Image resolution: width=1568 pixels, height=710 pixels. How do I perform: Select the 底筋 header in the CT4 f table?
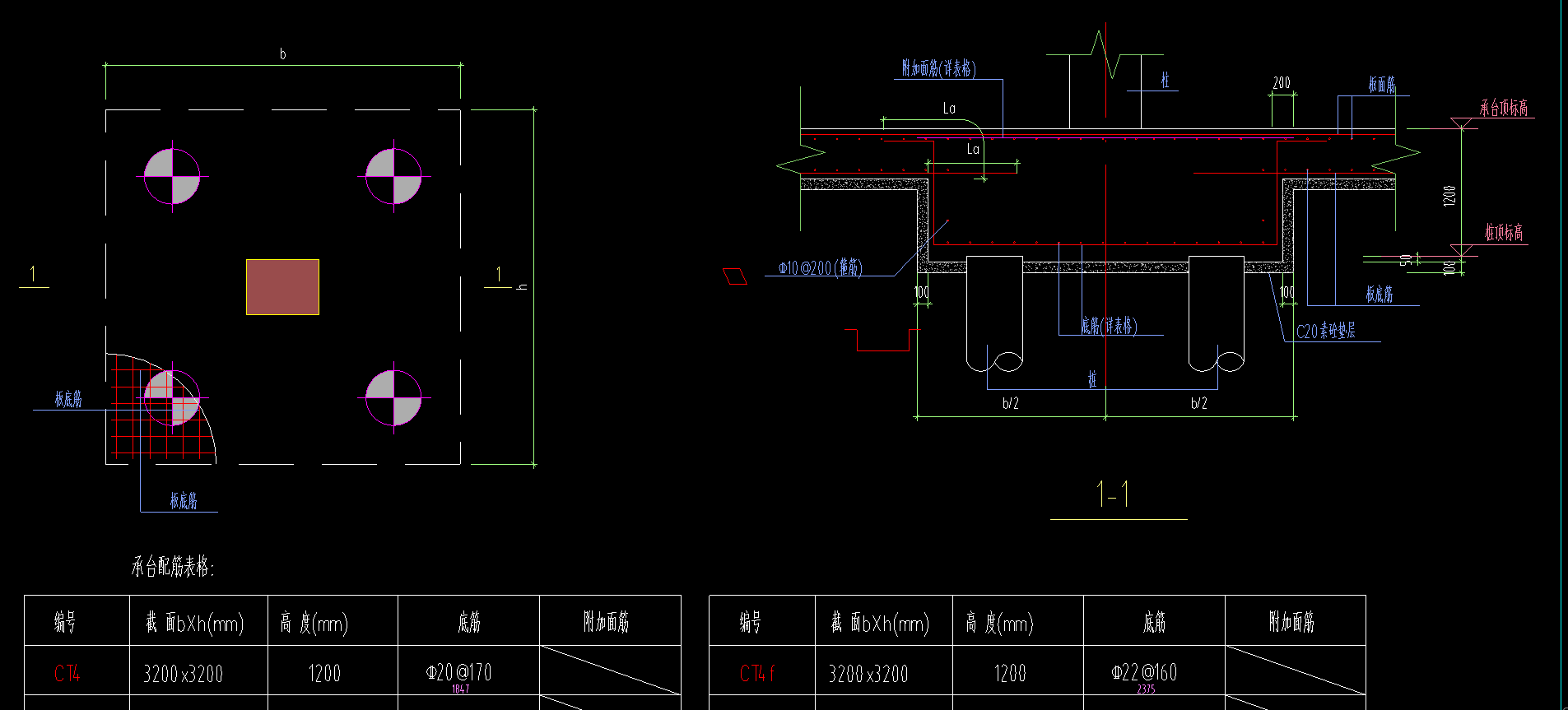1154,623
